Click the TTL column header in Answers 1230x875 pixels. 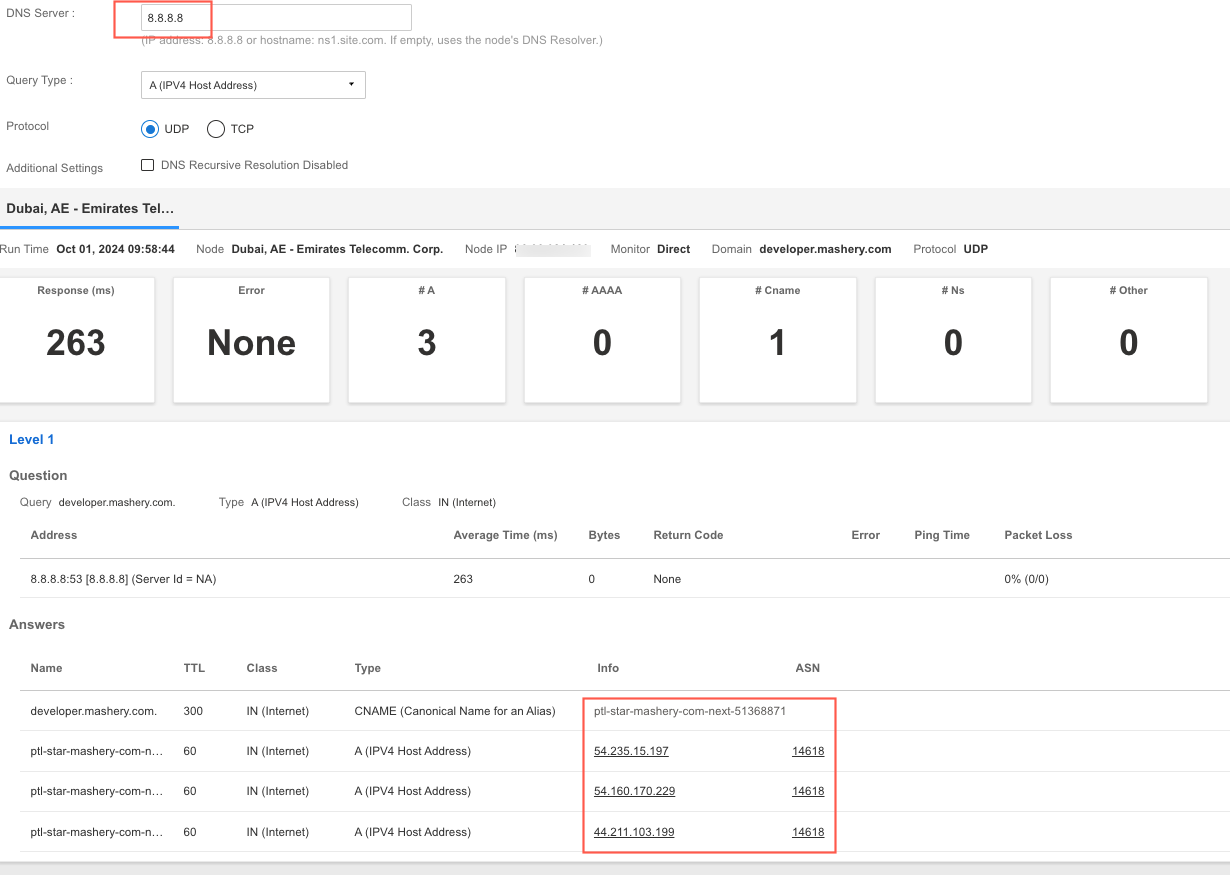point(194,668)
